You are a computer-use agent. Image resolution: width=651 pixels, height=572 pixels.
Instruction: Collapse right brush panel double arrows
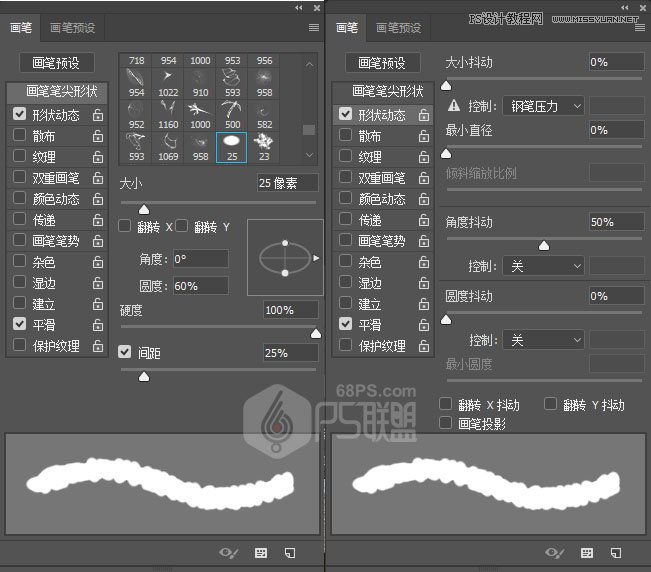coord(624,7)
